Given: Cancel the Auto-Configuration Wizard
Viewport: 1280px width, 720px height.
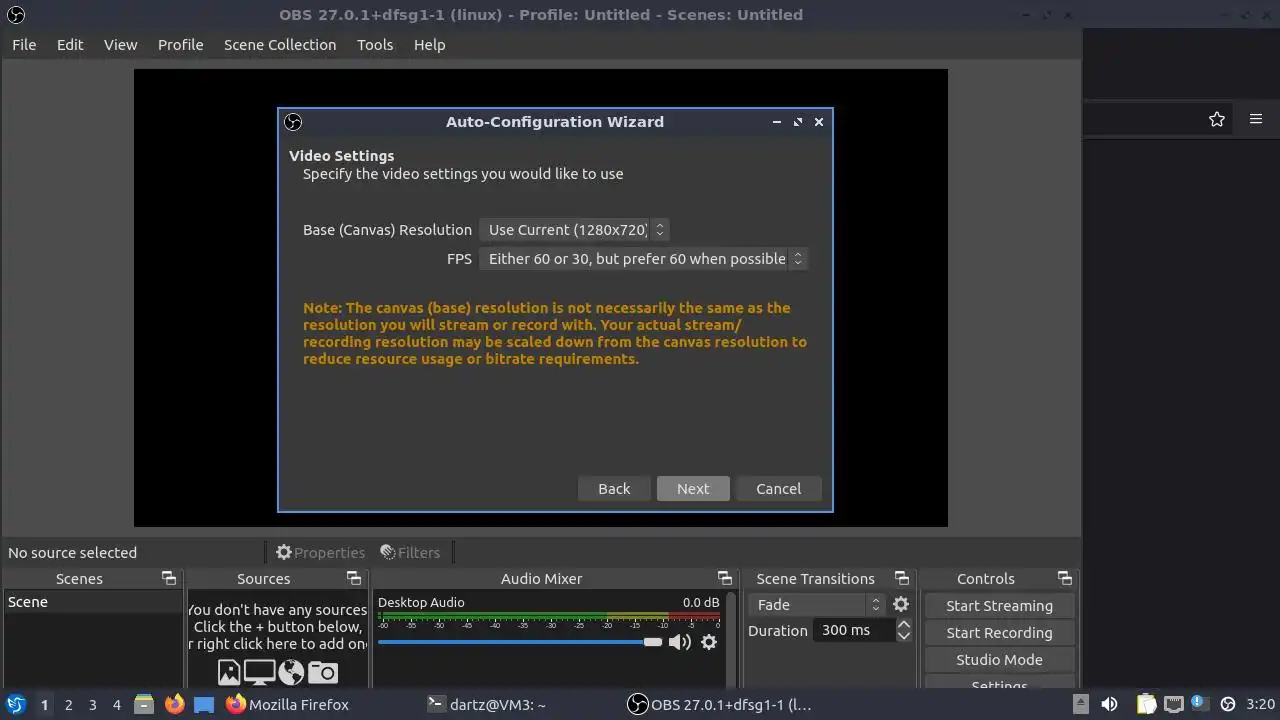Looking at the screenshot, I should click(x=778, y=489).
